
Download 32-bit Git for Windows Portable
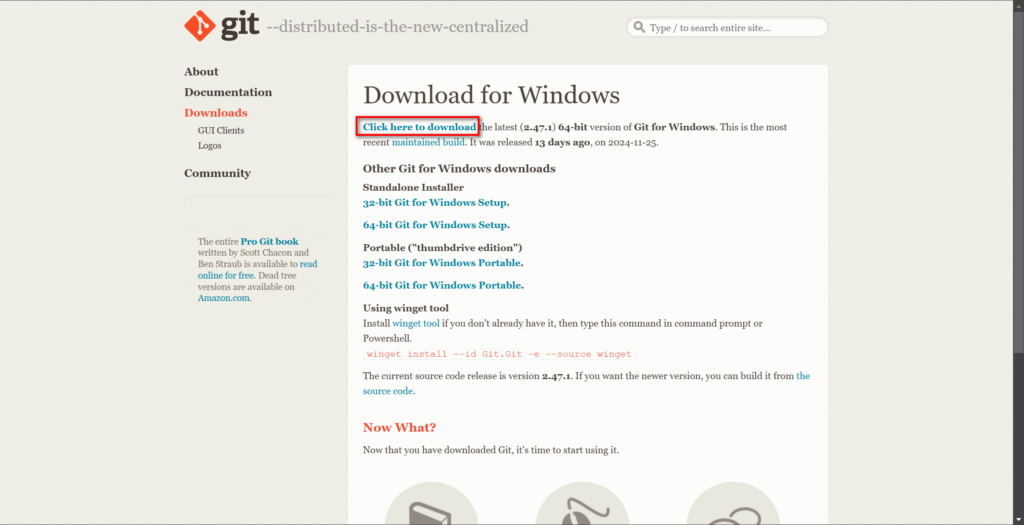coord(441,262)
